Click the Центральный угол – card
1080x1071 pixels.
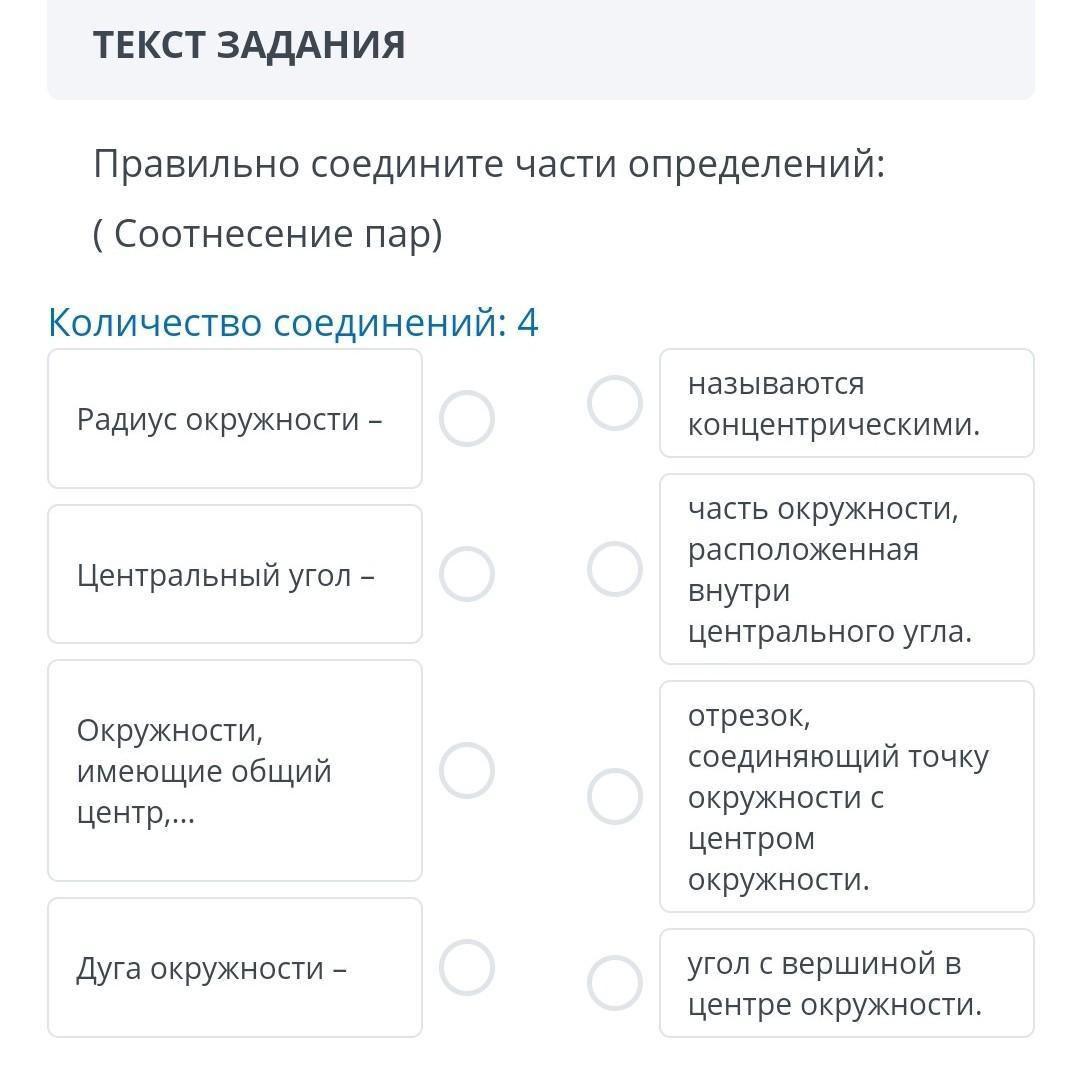coord(235,574)
